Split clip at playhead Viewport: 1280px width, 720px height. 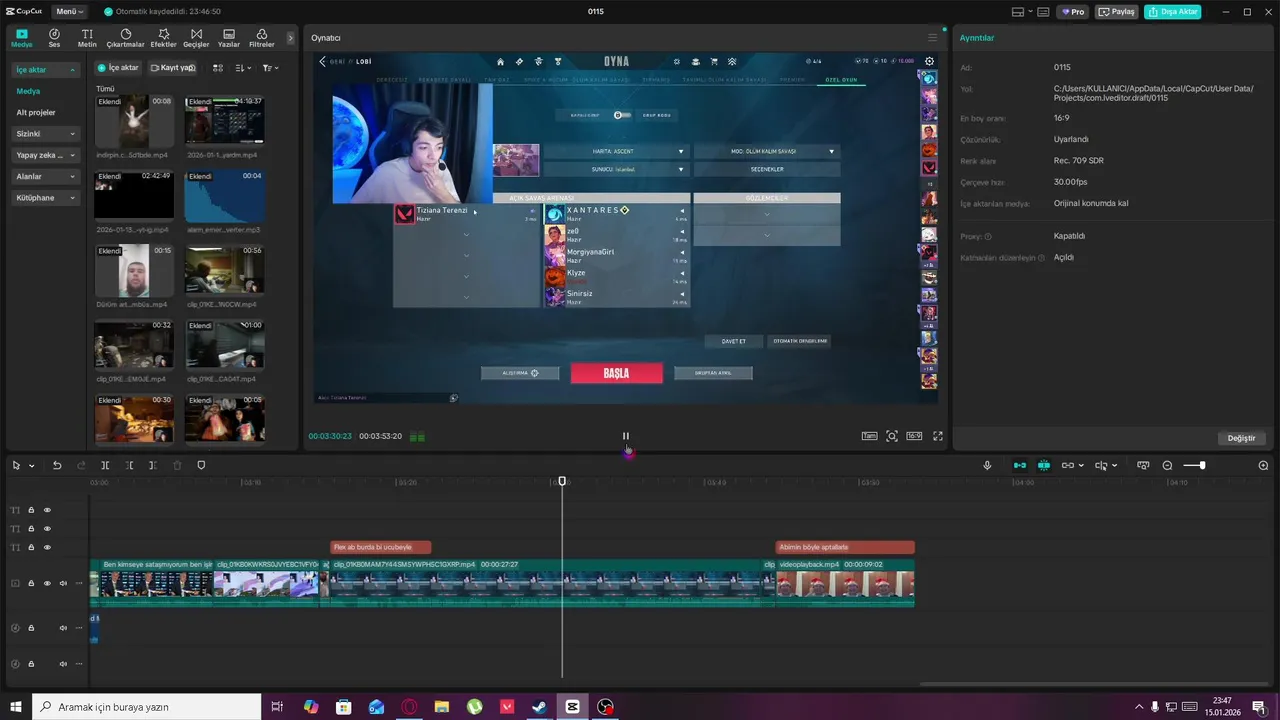click(x=105, y=466)
